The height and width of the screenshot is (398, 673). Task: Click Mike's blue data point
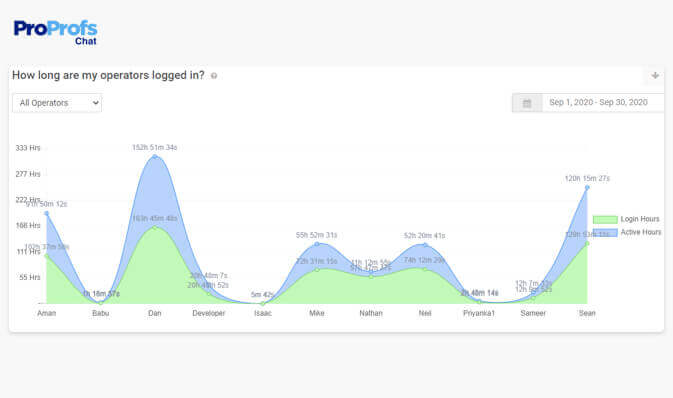(317, 244)
